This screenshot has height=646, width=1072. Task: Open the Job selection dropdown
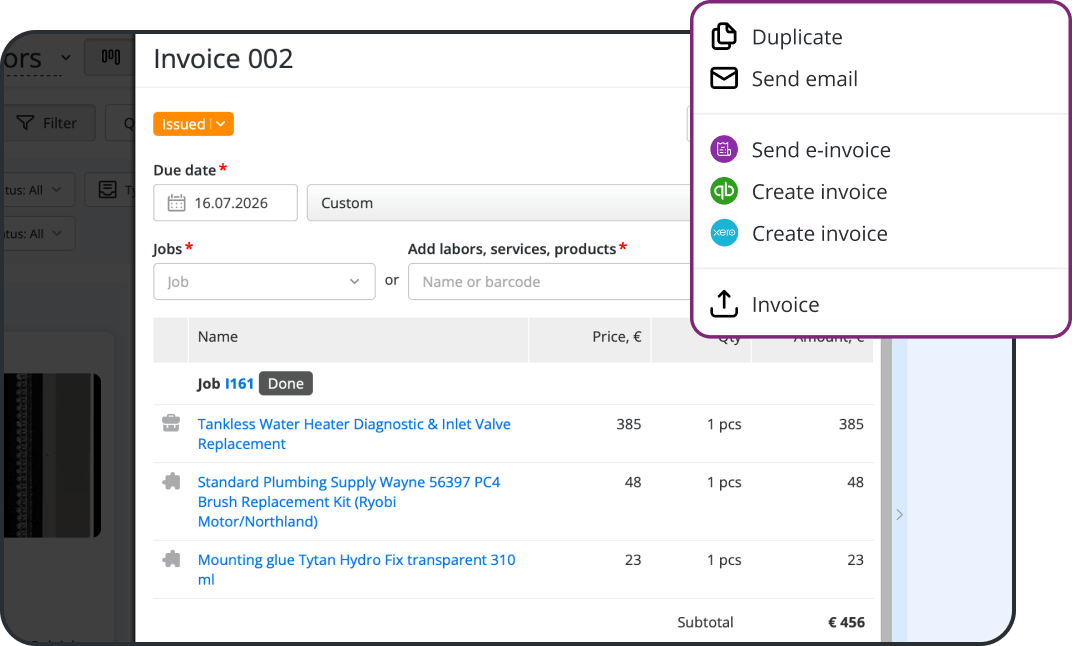pos(264,282)
